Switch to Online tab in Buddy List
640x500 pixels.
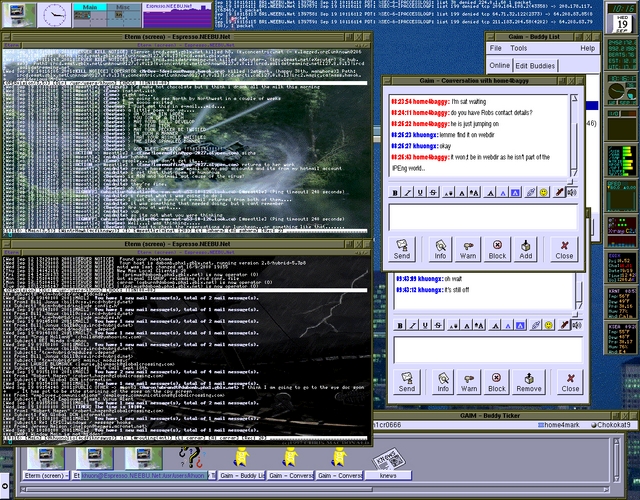(x=500, y=65)
